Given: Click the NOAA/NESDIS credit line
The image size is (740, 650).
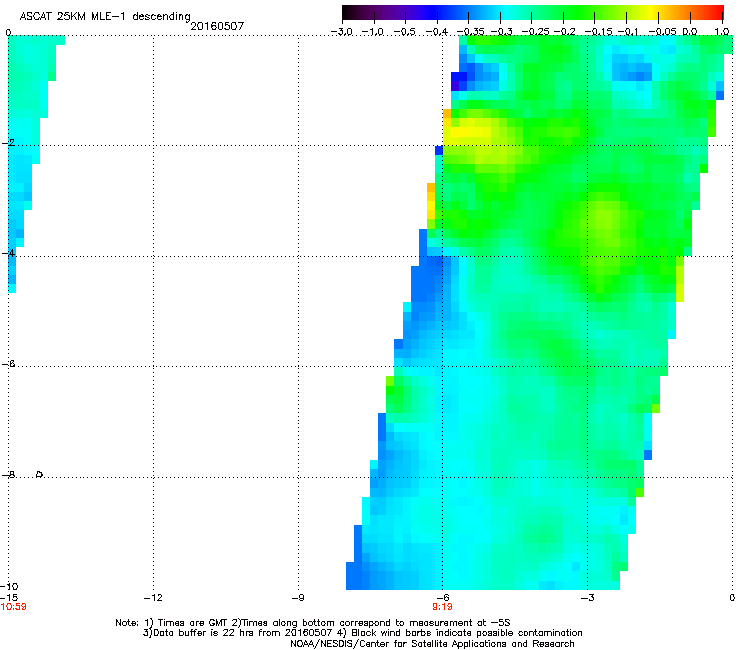Looking at the screenshot, I should [432, 644].
